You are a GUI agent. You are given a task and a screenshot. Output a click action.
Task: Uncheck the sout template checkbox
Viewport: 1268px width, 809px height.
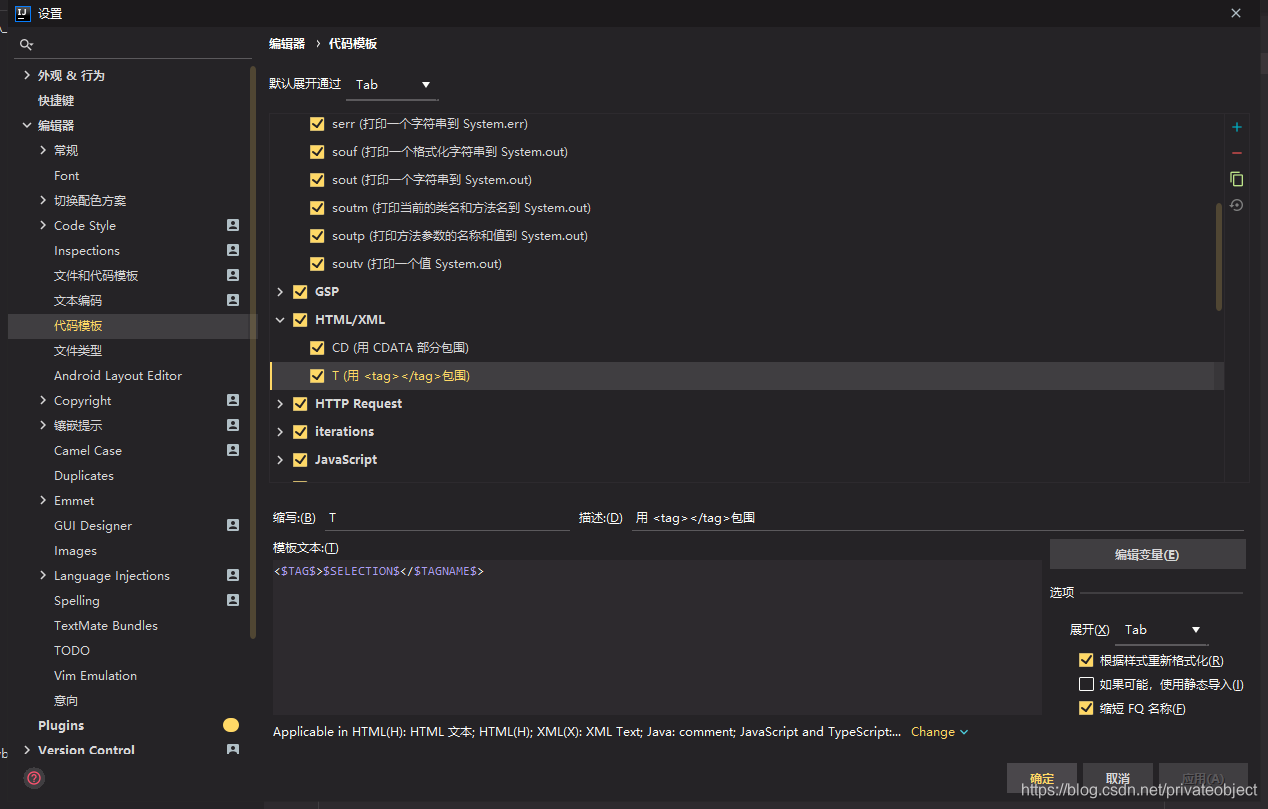click(x=317, y=180)
